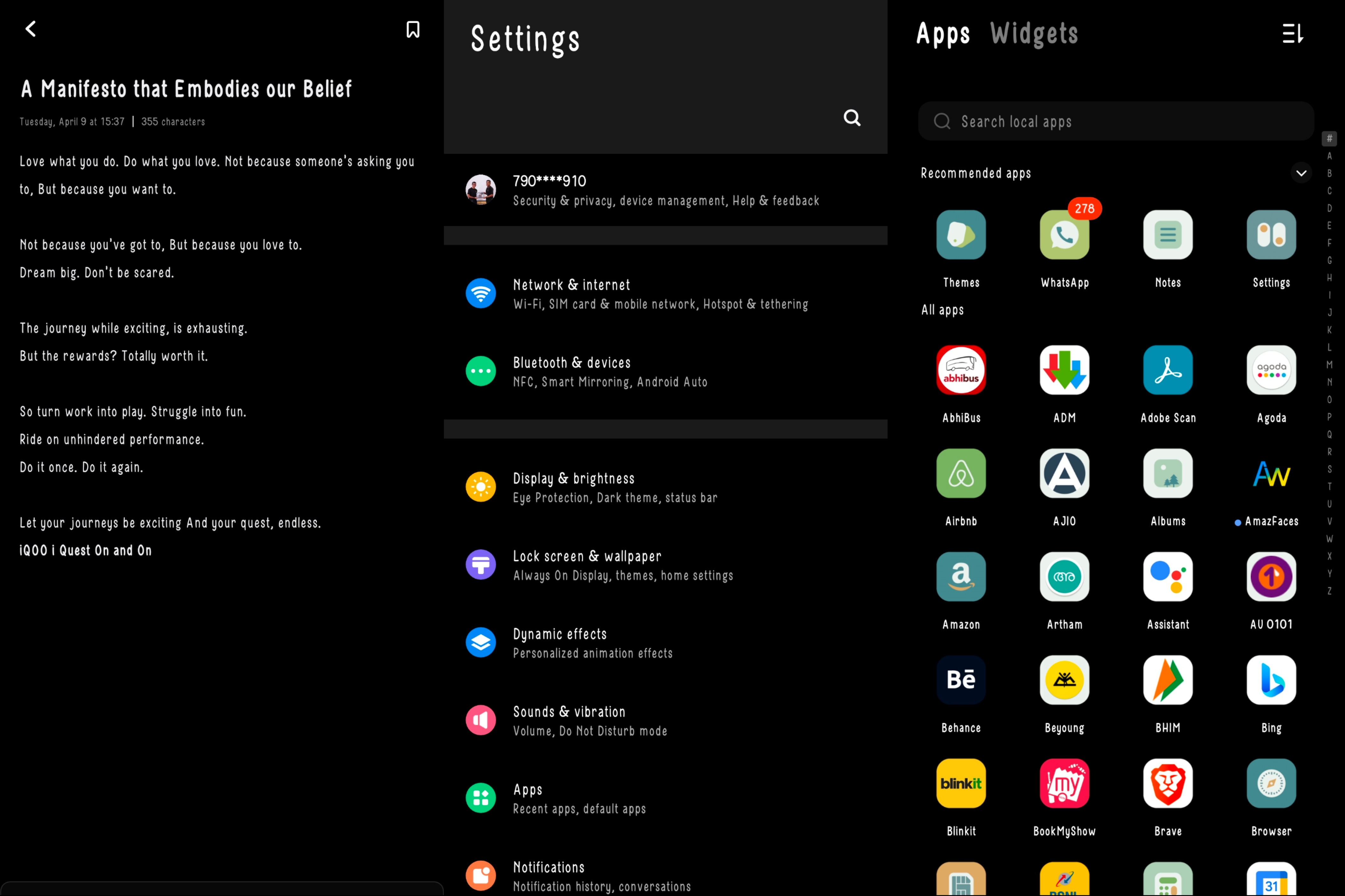Launch the Blinkit app
Image resolution: width=1345 pixels, height=896 pixels.
coord(960,784)
